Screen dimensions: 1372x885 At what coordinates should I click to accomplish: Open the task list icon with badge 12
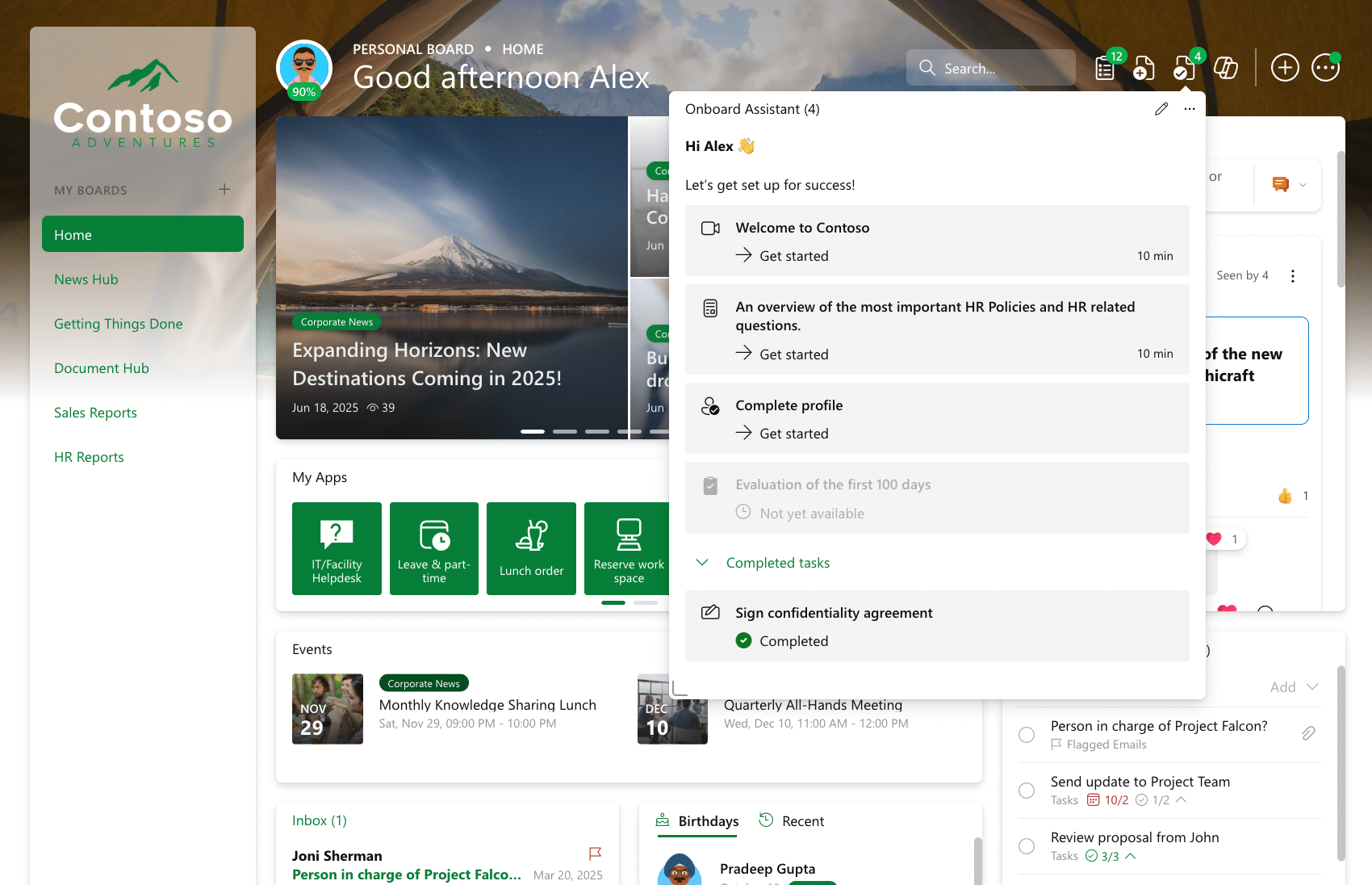click(x=1106, y=69)
